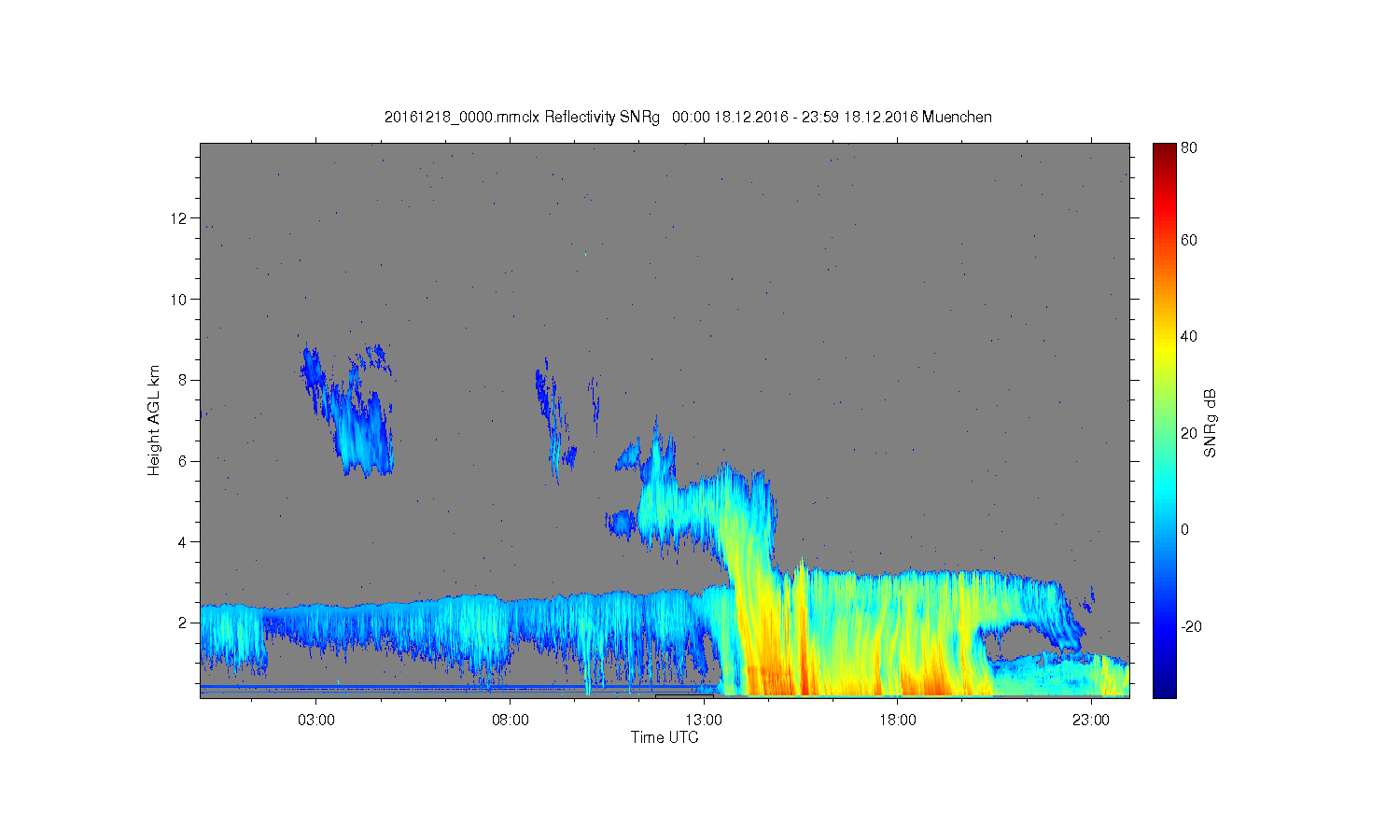Image resolution: width=1400 pixels, height=840 pixels.
Task: Click the dark blue bottom of colorbar
Action: pos(1164,689)
